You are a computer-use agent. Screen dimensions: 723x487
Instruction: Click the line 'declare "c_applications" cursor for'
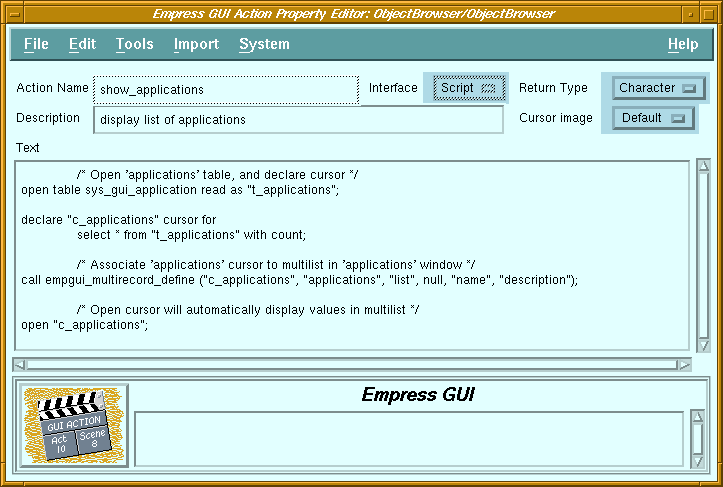coord(119,220)
